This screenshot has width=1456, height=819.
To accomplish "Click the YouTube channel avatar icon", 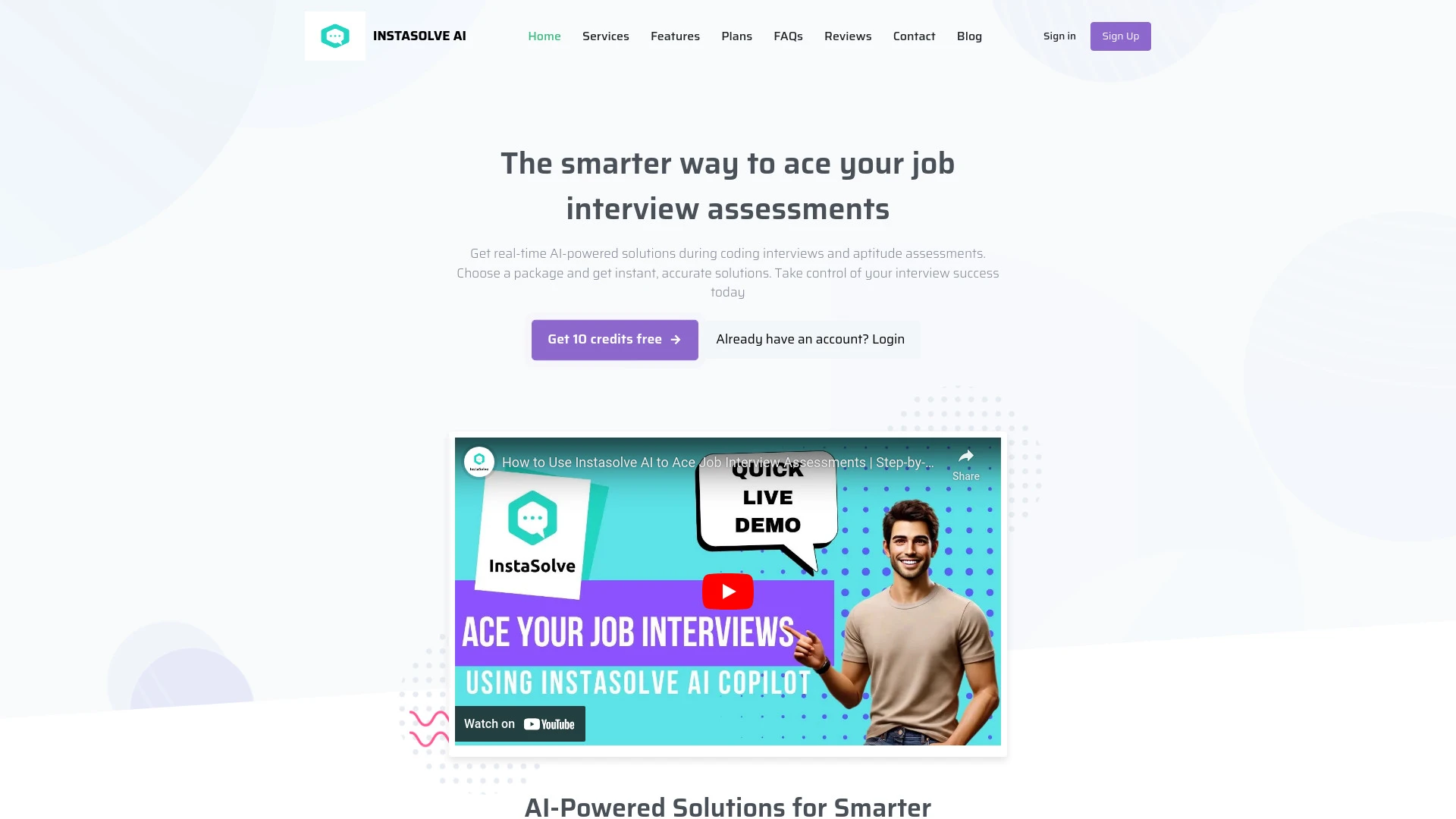I will click(x=479, y=461).
